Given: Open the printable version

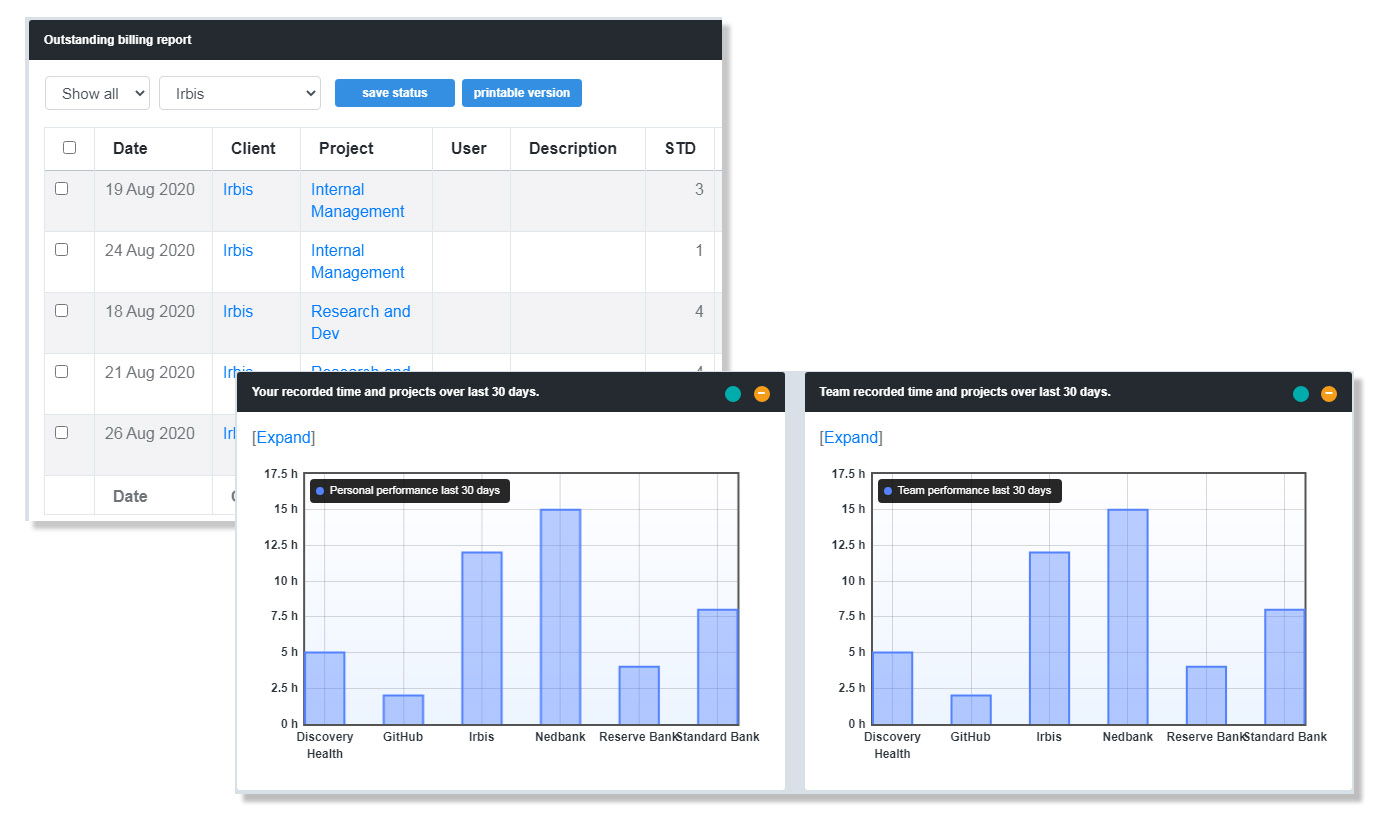Looking at the screenshot, I should tap(521, 93).
